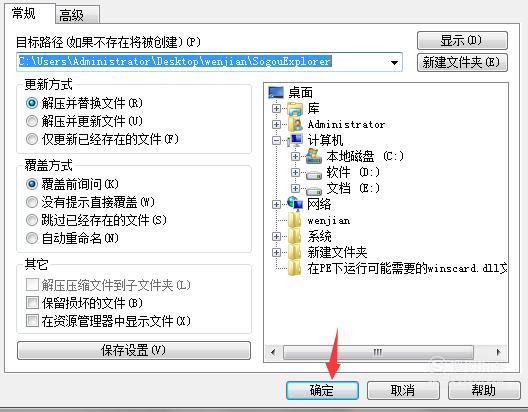528x412 pixels.
Task: Click the 计算机 computer icon
Action: (295, 140)
